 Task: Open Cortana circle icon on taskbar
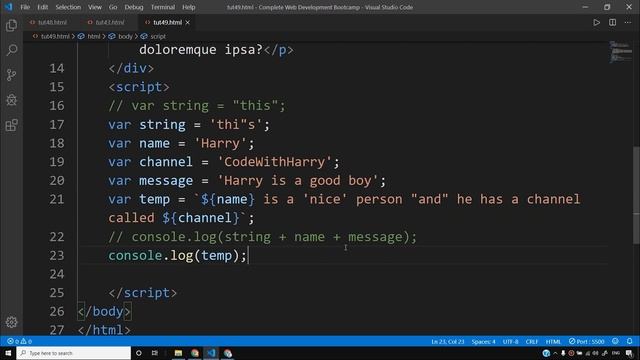pos(138,353)
